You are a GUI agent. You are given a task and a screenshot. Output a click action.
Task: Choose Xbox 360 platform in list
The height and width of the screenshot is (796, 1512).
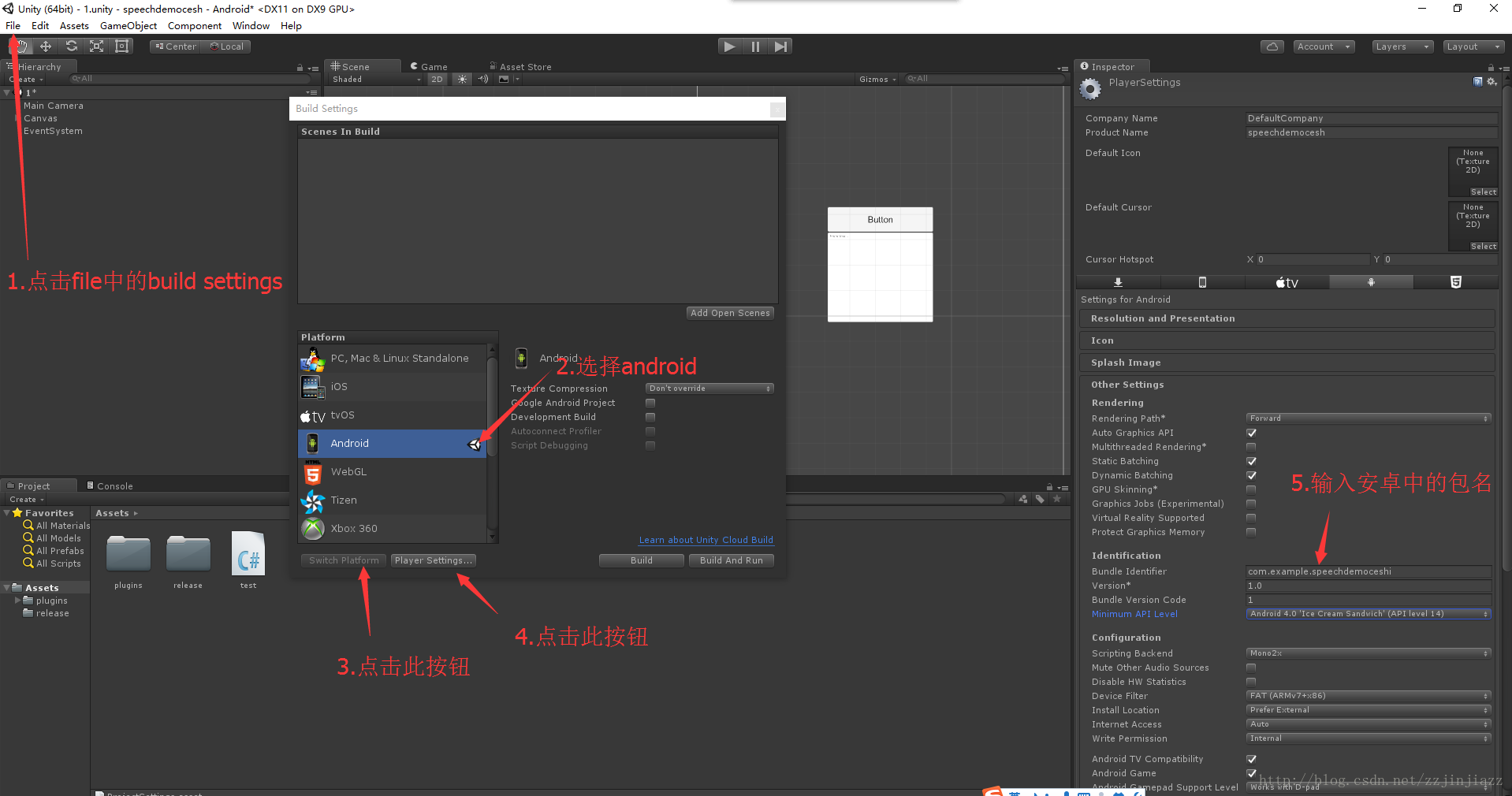pos(392,528)
